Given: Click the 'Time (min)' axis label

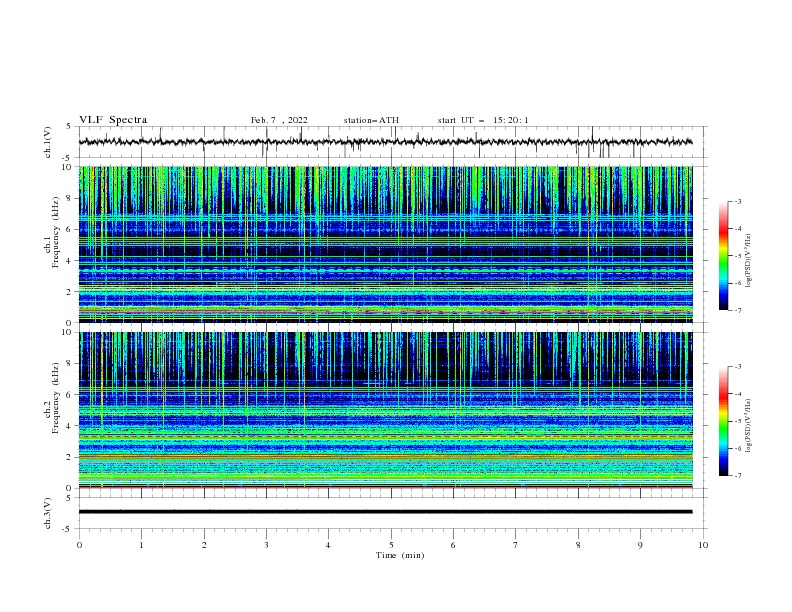Looking at the screenshot, I should [x=400, y=555].
